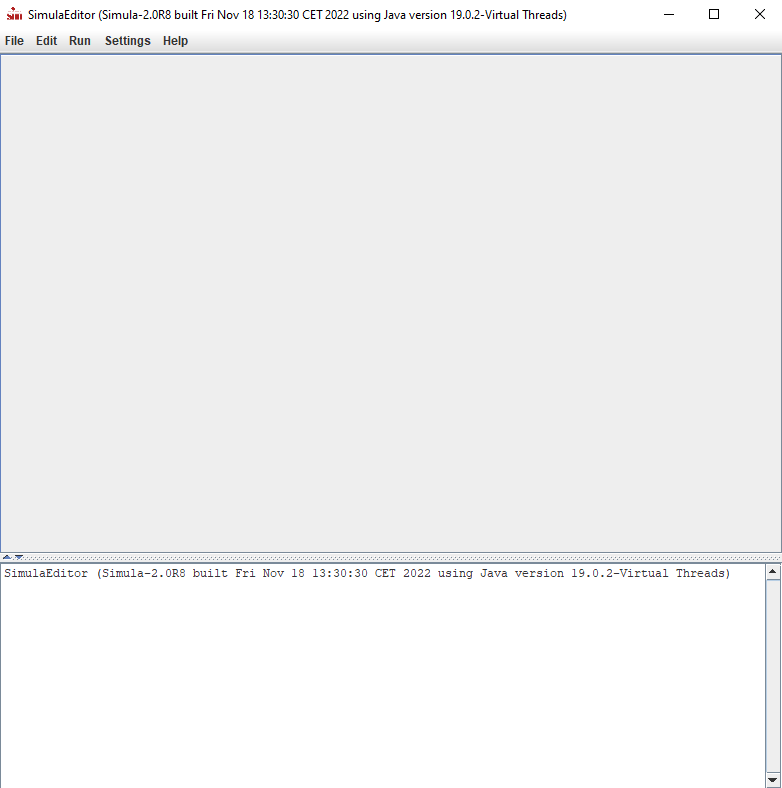Collapse console pane with split divider down arrow
Screen dimensions: 782x788
[19, 557]
